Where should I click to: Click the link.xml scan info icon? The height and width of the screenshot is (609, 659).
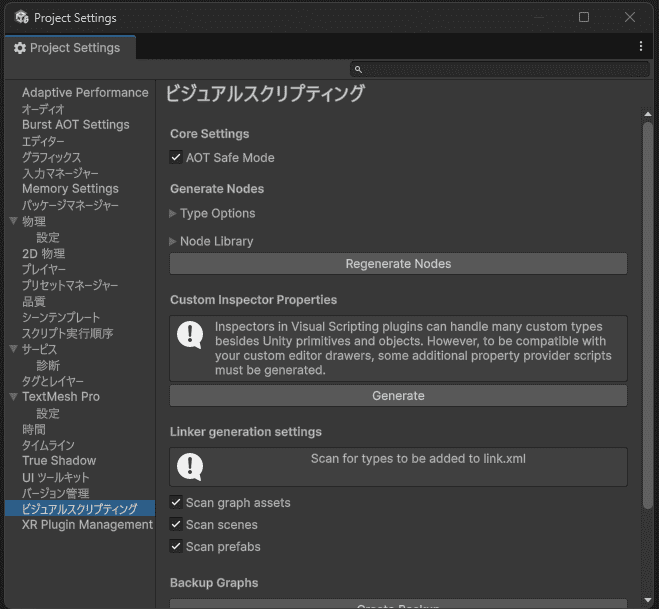point(190,467)
